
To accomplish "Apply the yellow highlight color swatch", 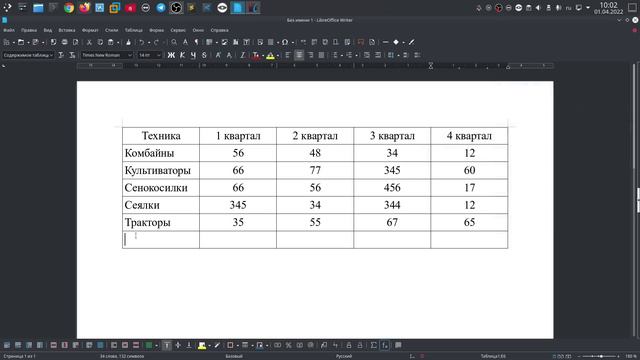I will click(x=270, y=55).
